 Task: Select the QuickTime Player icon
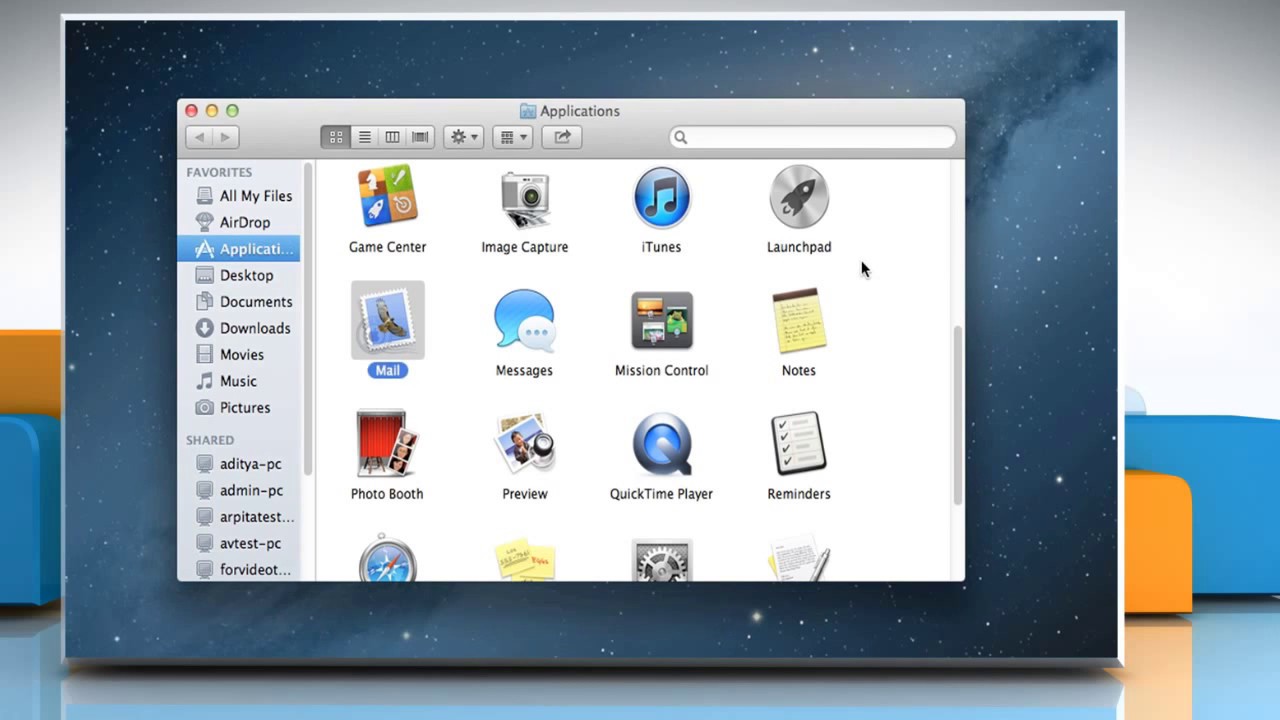(661, 443)
